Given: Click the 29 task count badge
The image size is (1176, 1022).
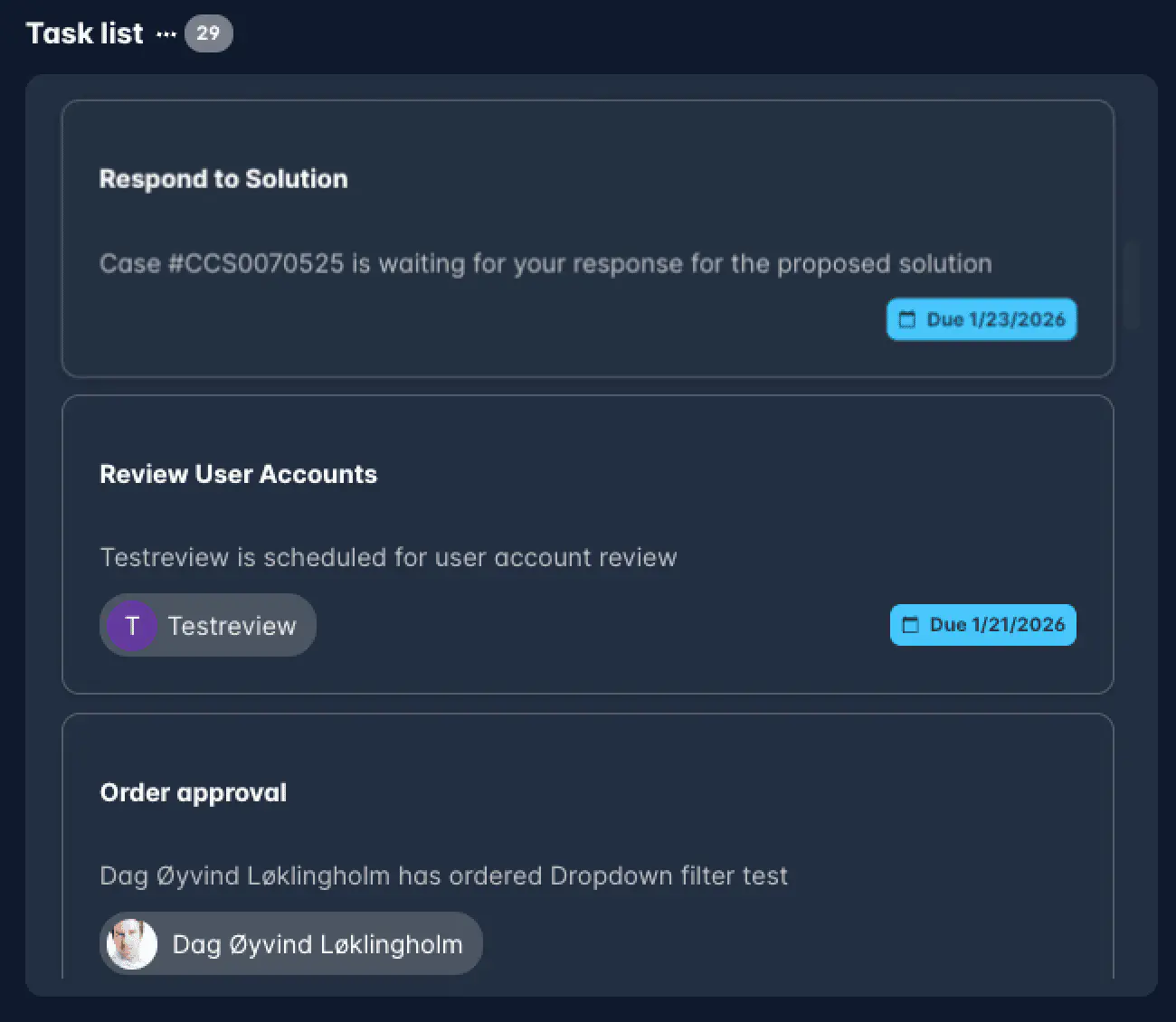Looking at the screenshot, I should pyautogui.click(x=208, y=33).
